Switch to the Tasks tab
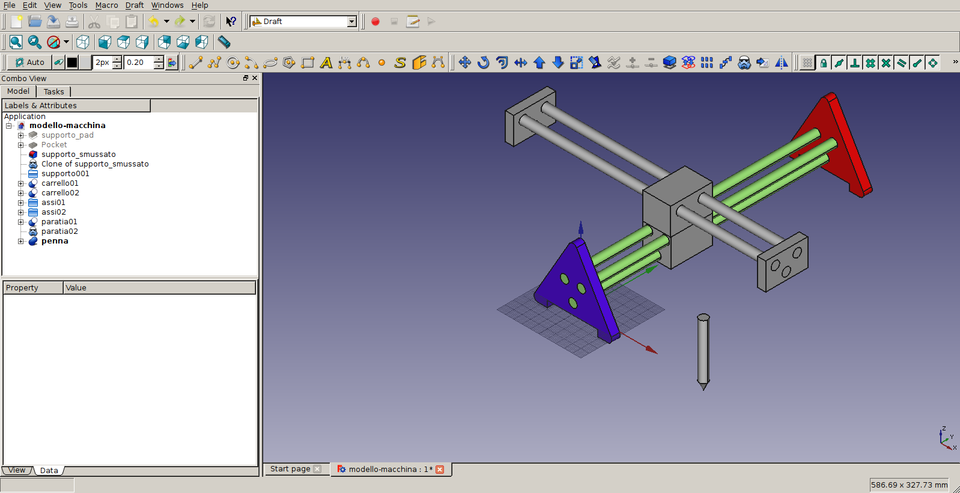 (54, 91)
